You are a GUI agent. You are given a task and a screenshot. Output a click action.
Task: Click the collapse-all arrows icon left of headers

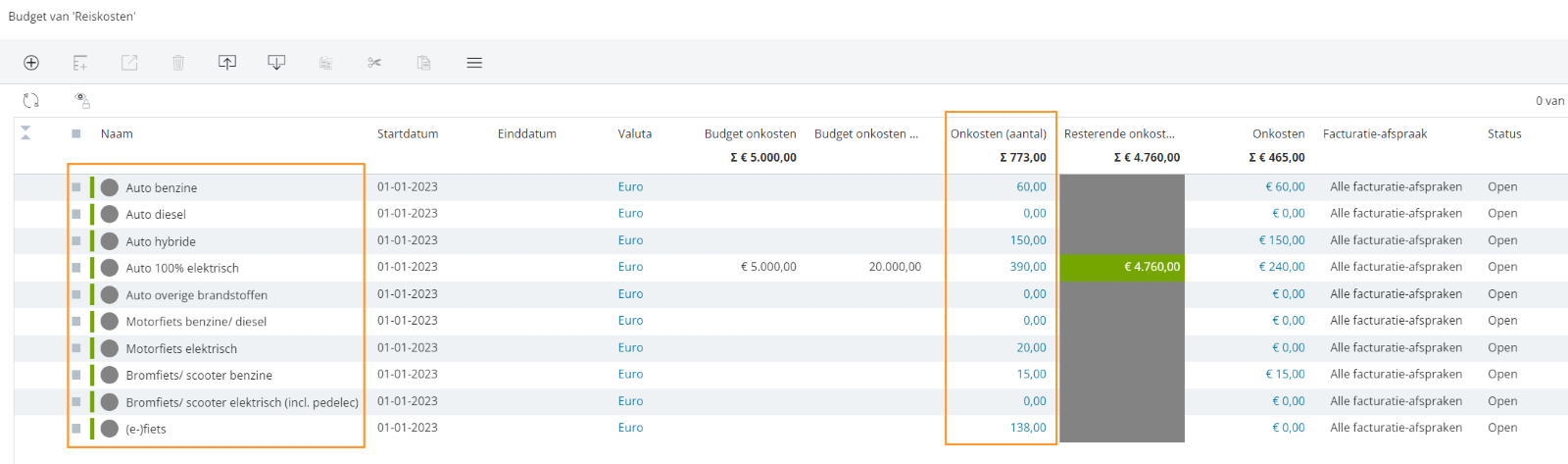pos(25,133)
